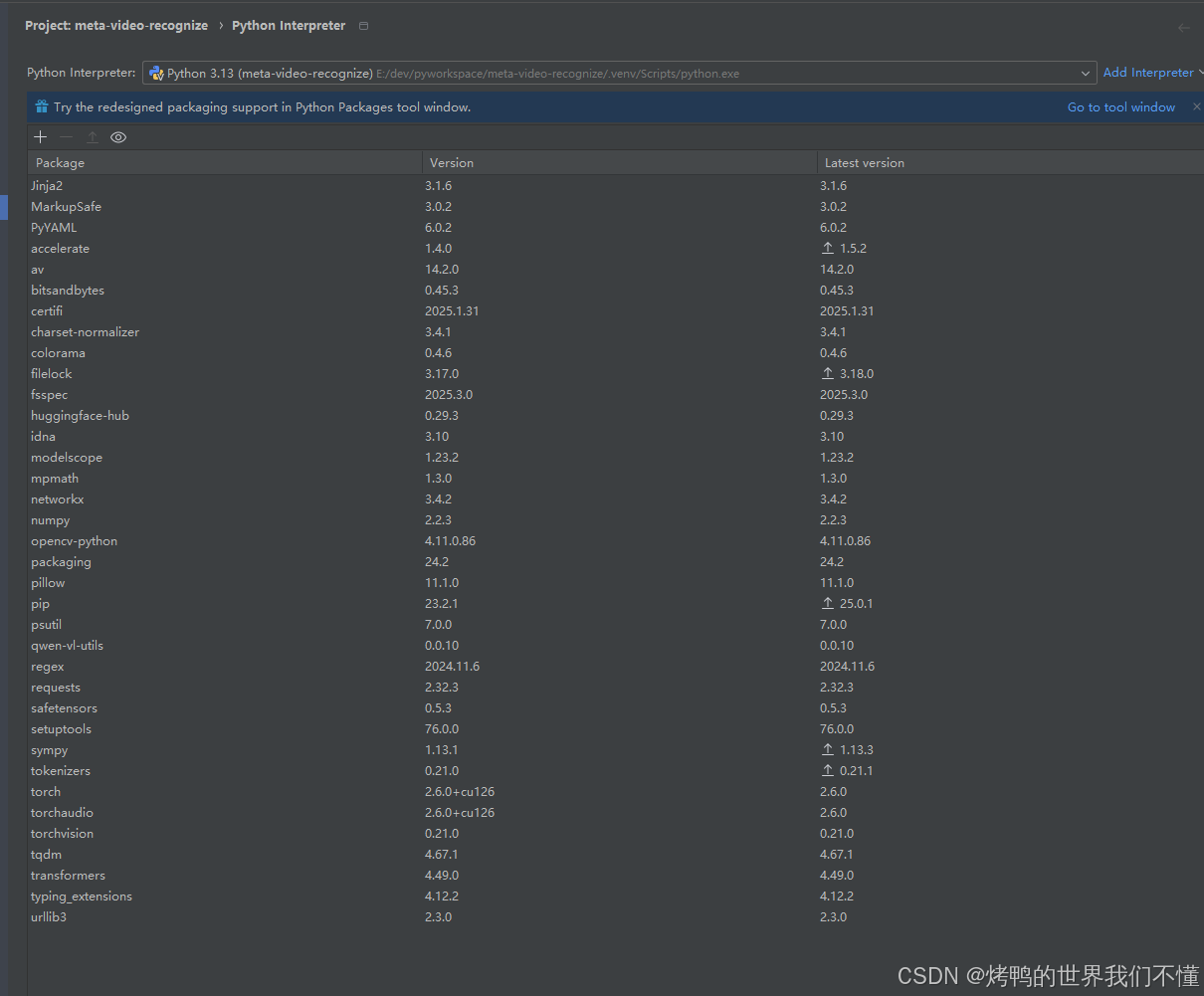Screen dimensions: 1204x996
Task: Click the Python icon in interpreter field
Action: [156, 73]
